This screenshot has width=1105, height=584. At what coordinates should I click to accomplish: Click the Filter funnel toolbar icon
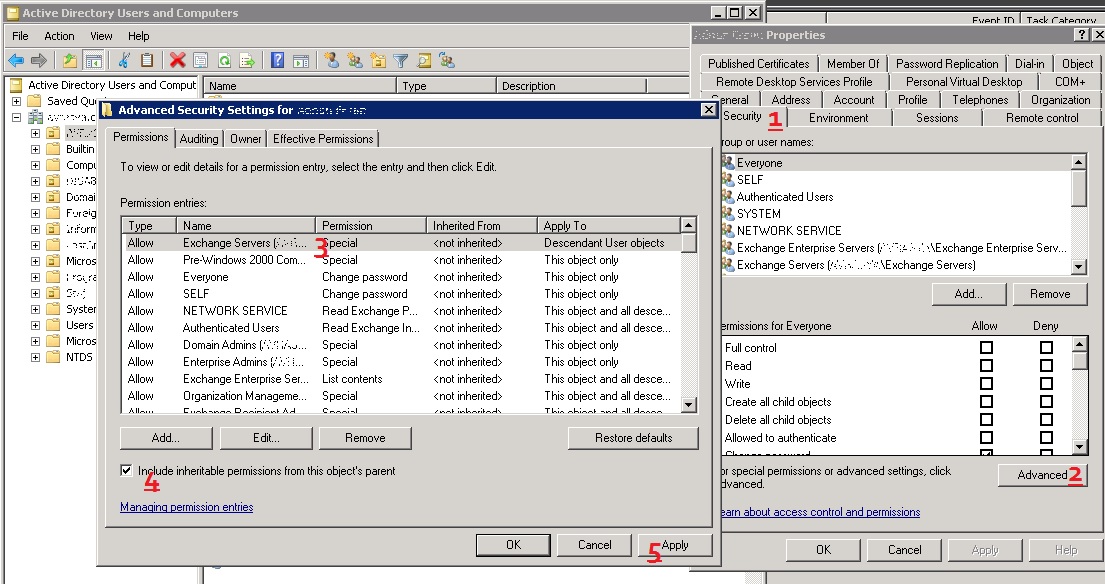click(401, 61)
